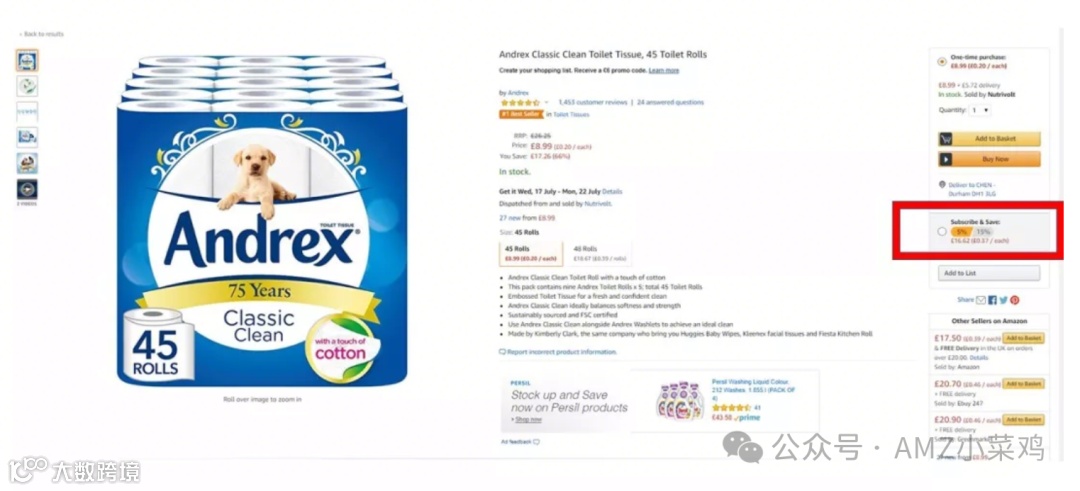The height and width of the screenshot is (491, 1080).
Task: Choose the 48 Rolls size tab
Action: click(598, 253)
